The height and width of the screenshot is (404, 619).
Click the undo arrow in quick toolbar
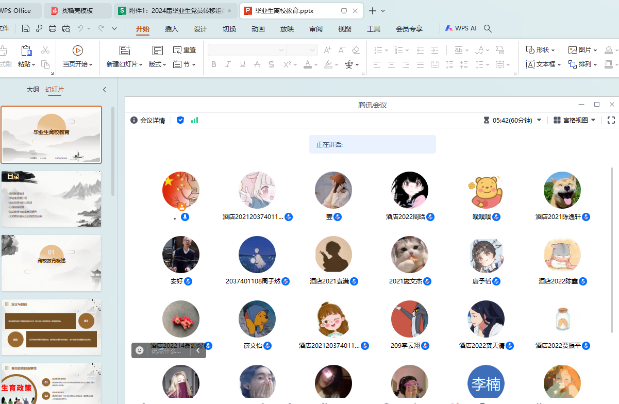(80, 30)
